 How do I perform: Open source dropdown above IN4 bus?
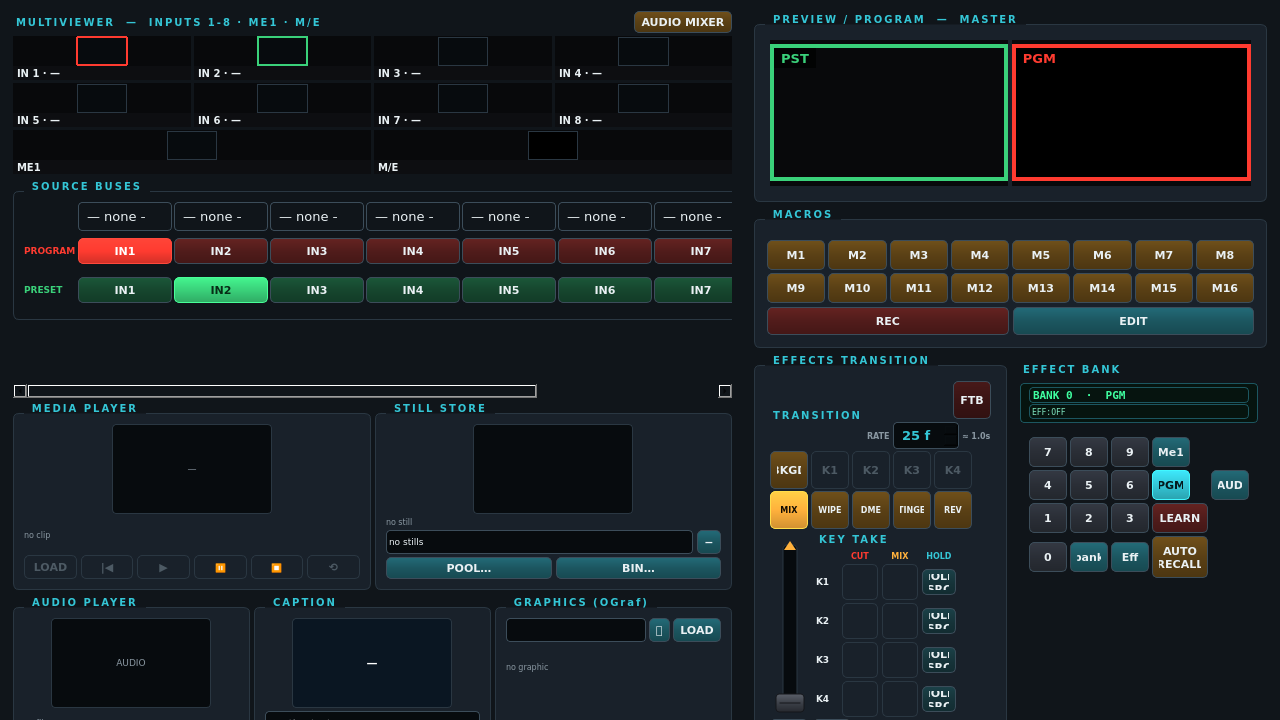[x=413, y=217]
